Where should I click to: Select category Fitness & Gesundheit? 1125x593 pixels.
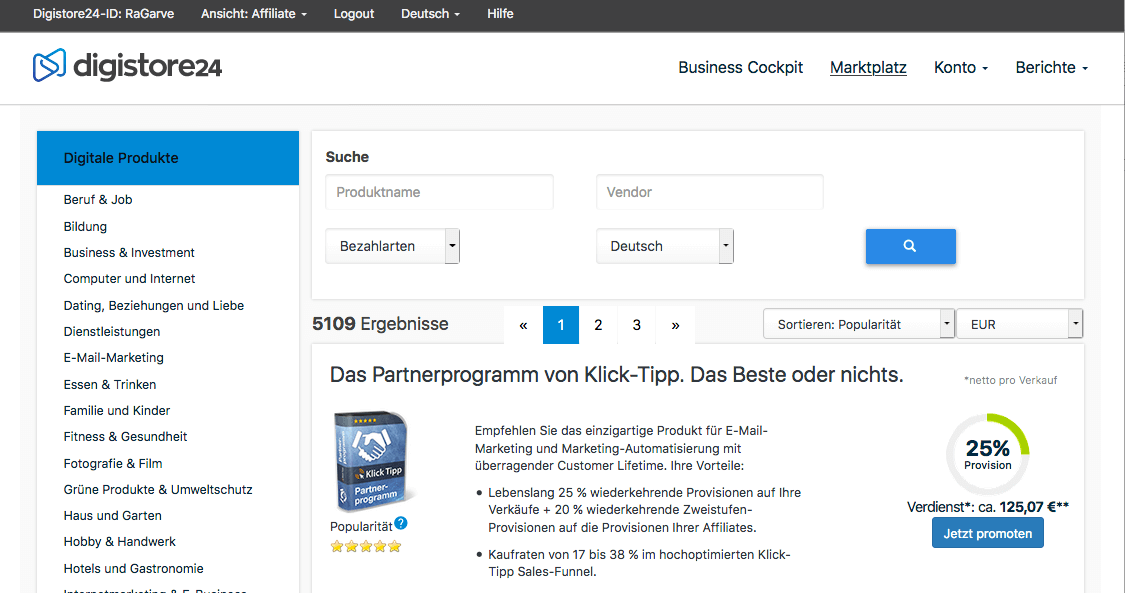click(125, 436)
